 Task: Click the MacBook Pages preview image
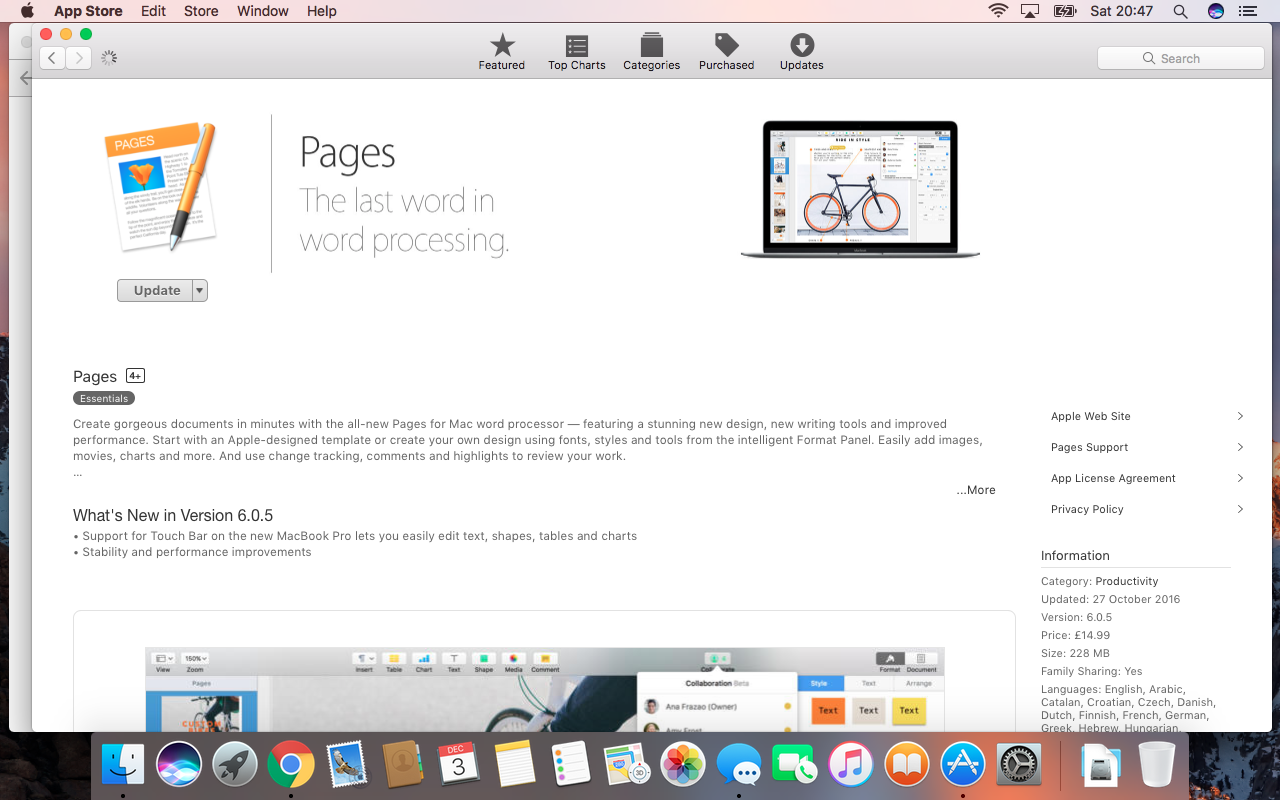(860, 190)
